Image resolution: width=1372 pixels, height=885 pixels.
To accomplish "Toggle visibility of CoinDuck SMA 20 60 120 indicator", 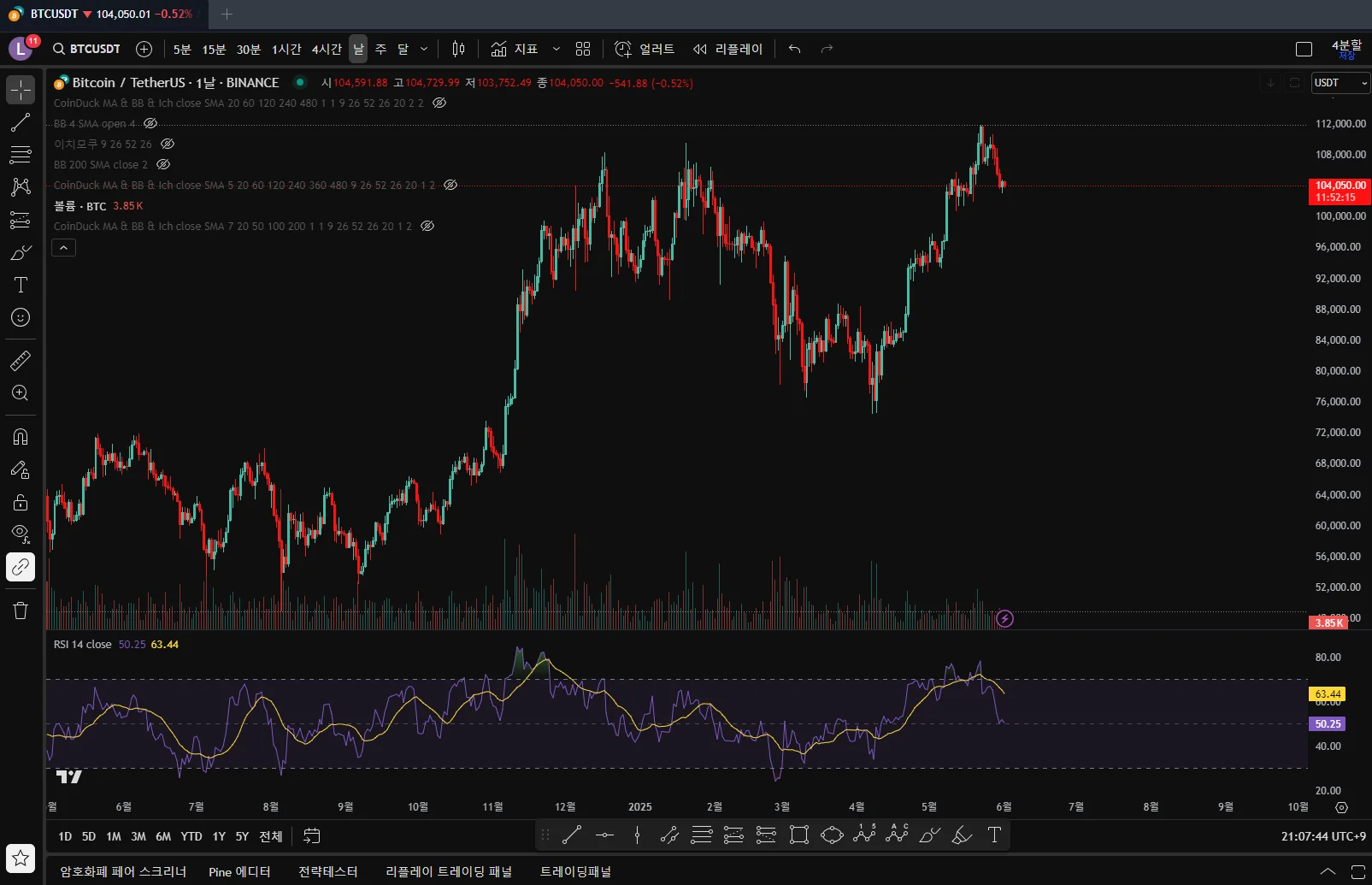I will 439,103.
